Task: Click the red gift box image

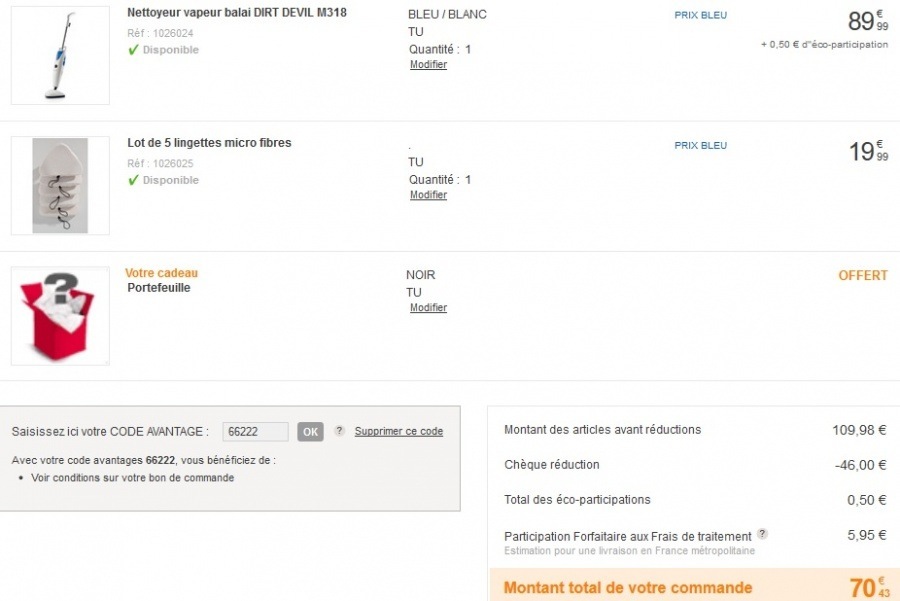Action: (x=60, y=316)
